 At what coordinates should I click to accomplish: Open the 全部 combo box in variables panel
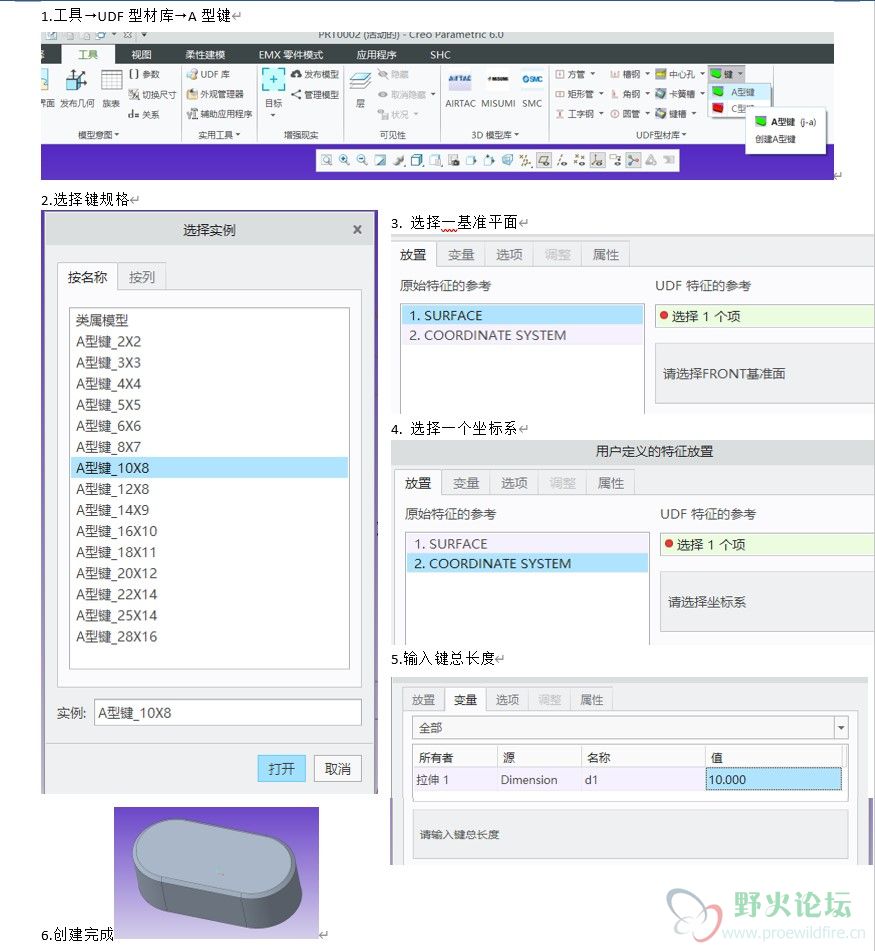pyautogui.click(x=629, y=727)
